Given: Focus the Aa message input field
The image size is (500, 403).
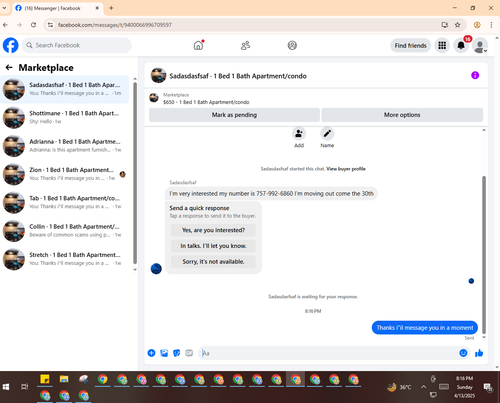Looking at the screenshot, I should [x=328, y=353].
